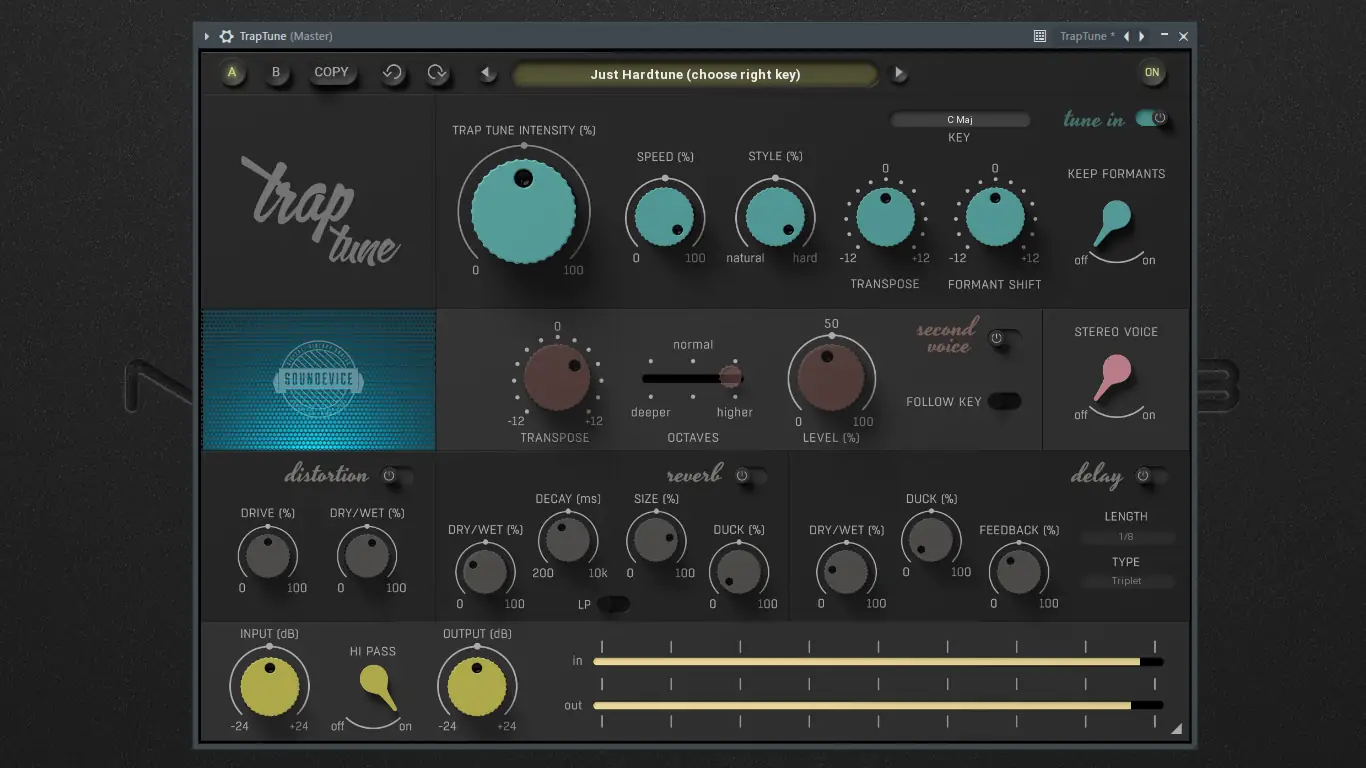Click the Octaves deeper/higher slider handle
The width and height of the screenshot is (1366, 768).
pyautogui.click(x=731, y=376)
